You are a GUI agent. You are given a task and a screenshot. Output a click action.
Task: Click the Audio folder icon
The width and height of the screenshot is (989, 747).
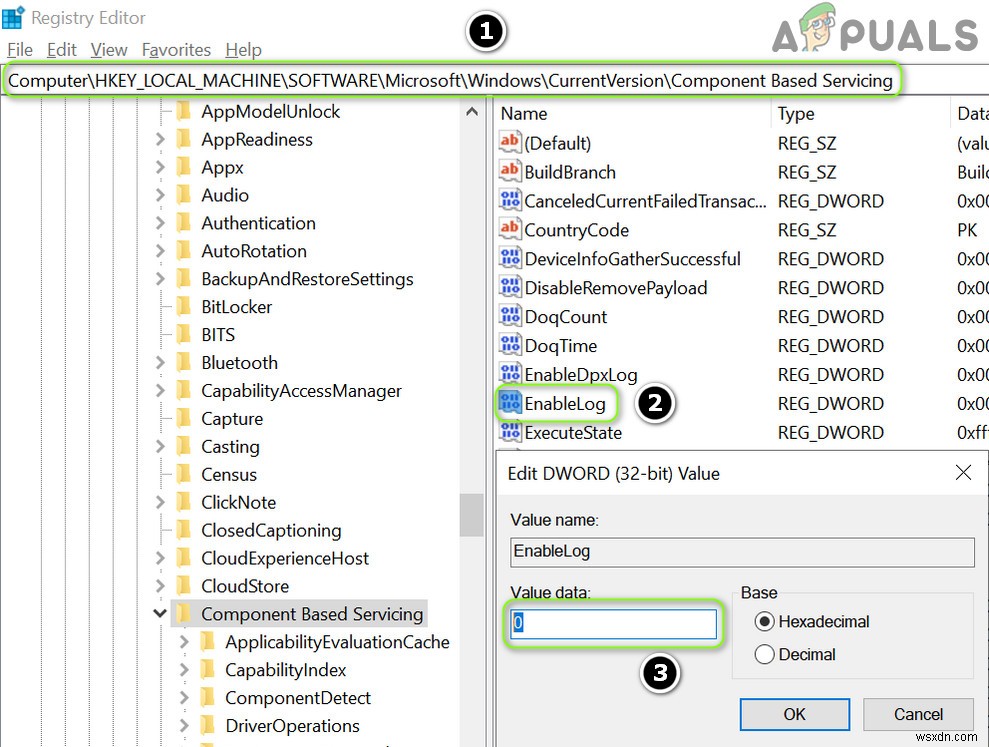click(184, 195)
